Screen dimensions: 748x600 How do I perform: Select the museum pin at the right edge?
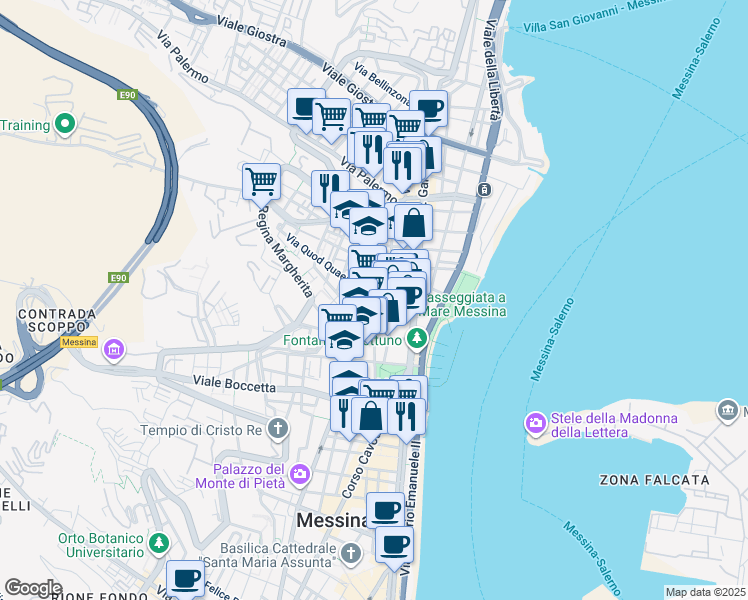(728, 410)
